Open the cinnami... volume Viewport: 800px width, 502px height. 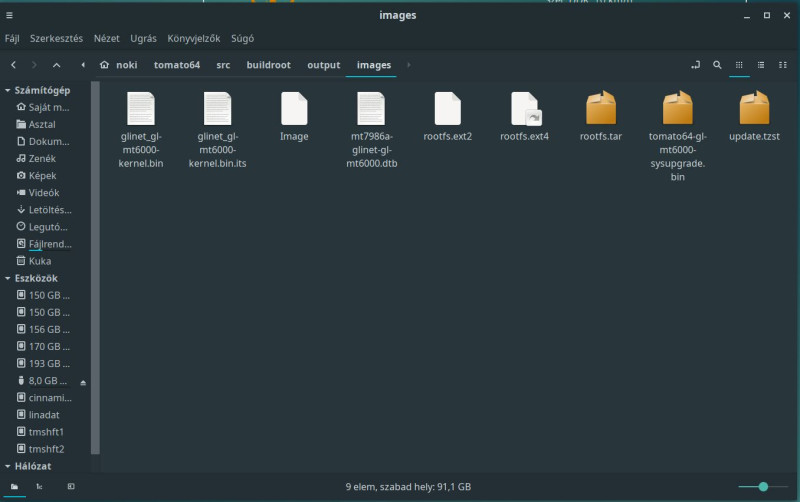44,398
